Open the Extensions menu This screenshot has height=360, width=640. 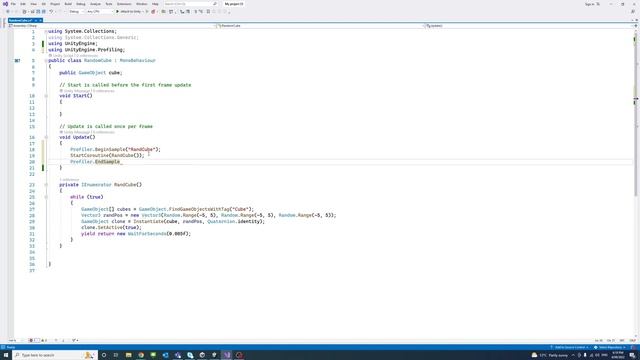[x=124, y=4]
